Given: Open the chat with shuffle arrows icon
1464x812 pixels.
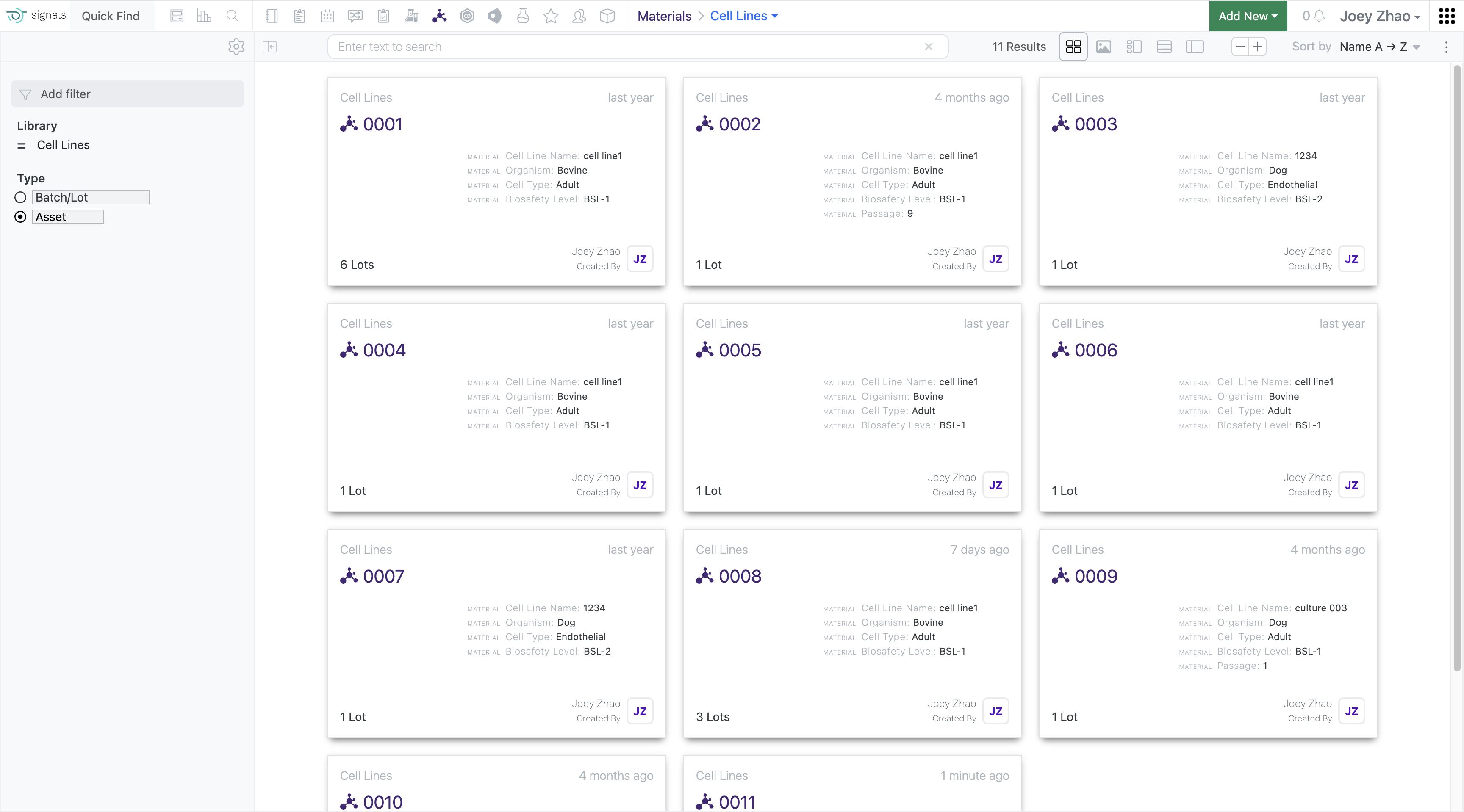Looking at the screenshot, I should click(355, 16).
